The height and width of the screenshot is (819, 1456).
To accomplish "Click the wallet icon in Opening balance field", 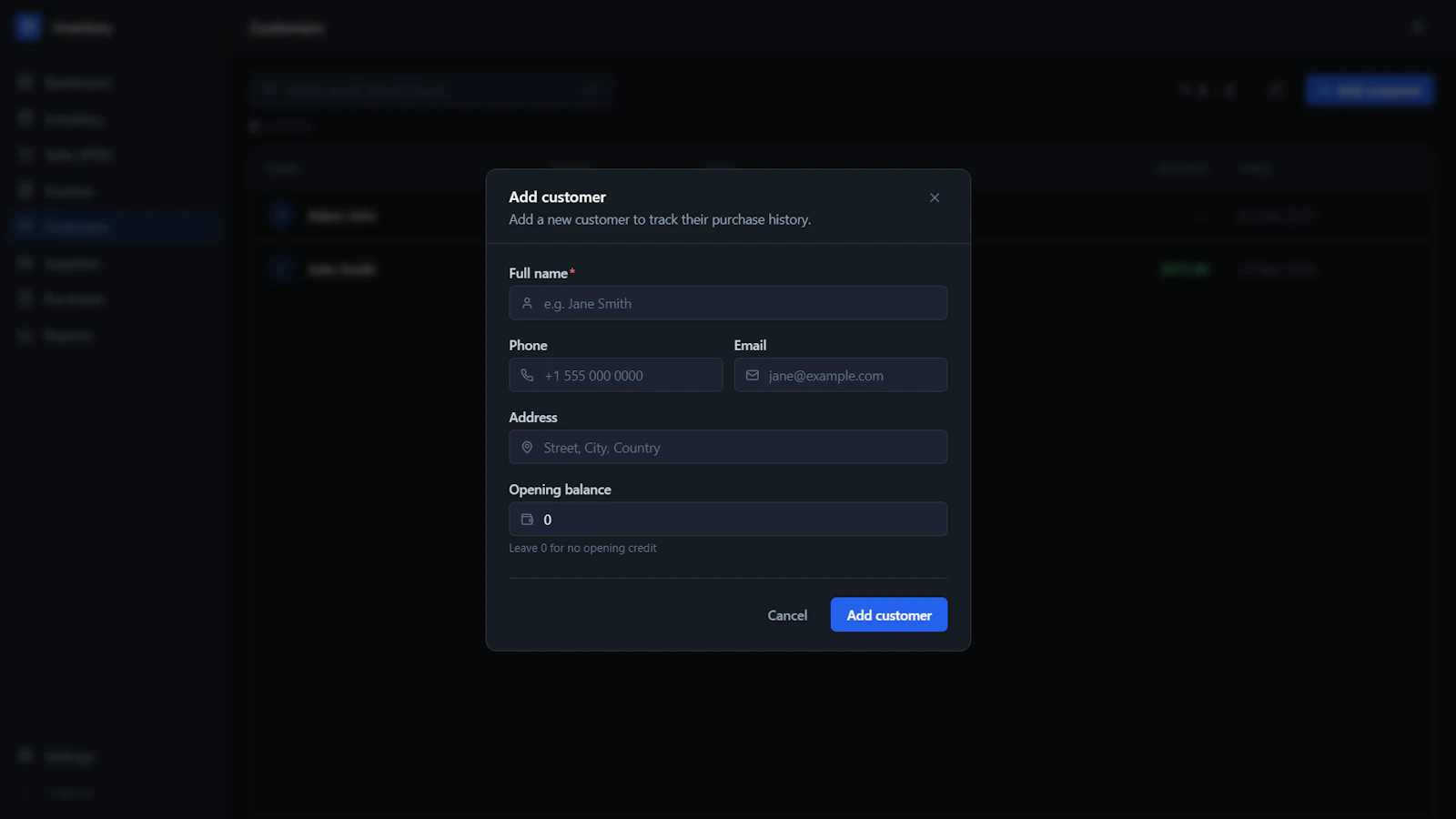I will [x=527, y=520].
